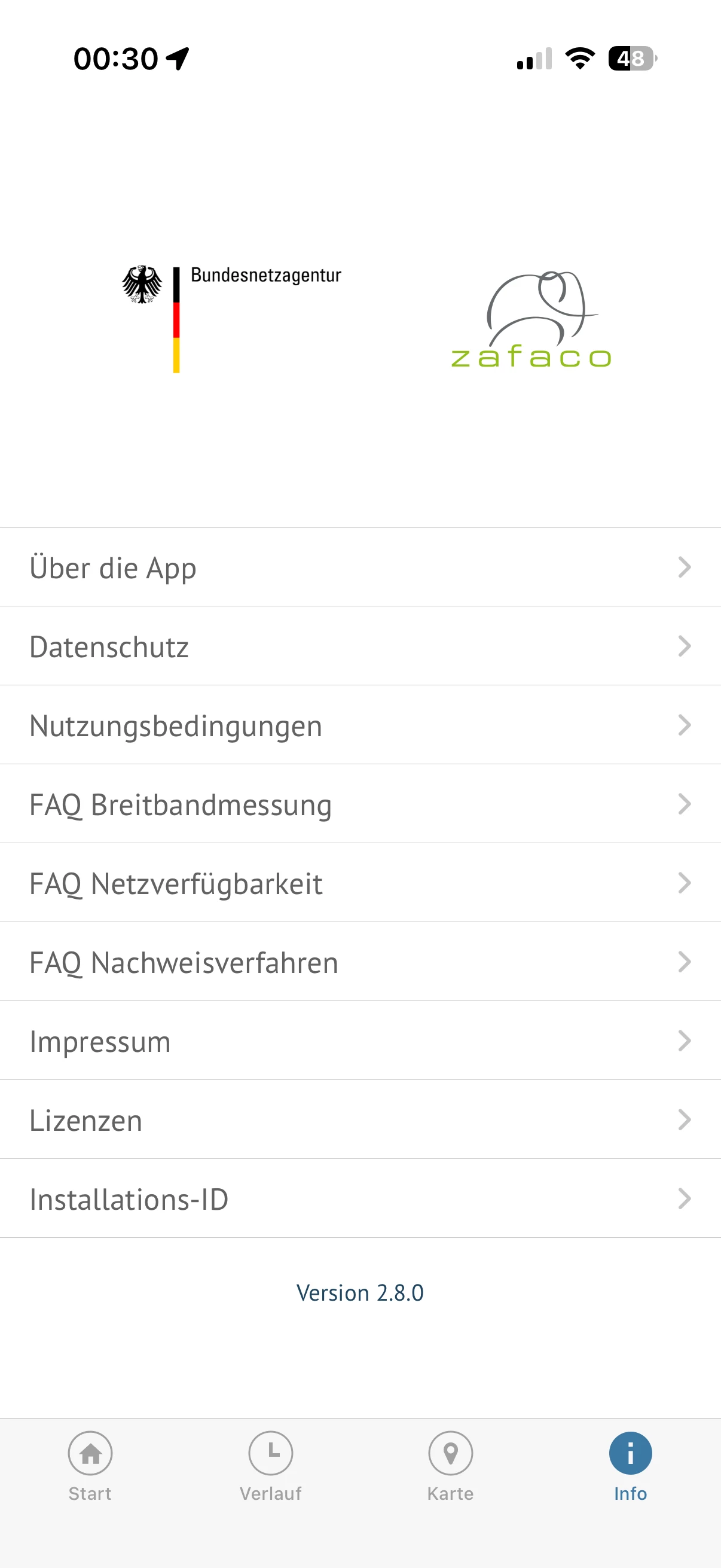Screen dimensions: 721x1568
Task: Expand the Über die App chevron
Action: click(685, 568)
